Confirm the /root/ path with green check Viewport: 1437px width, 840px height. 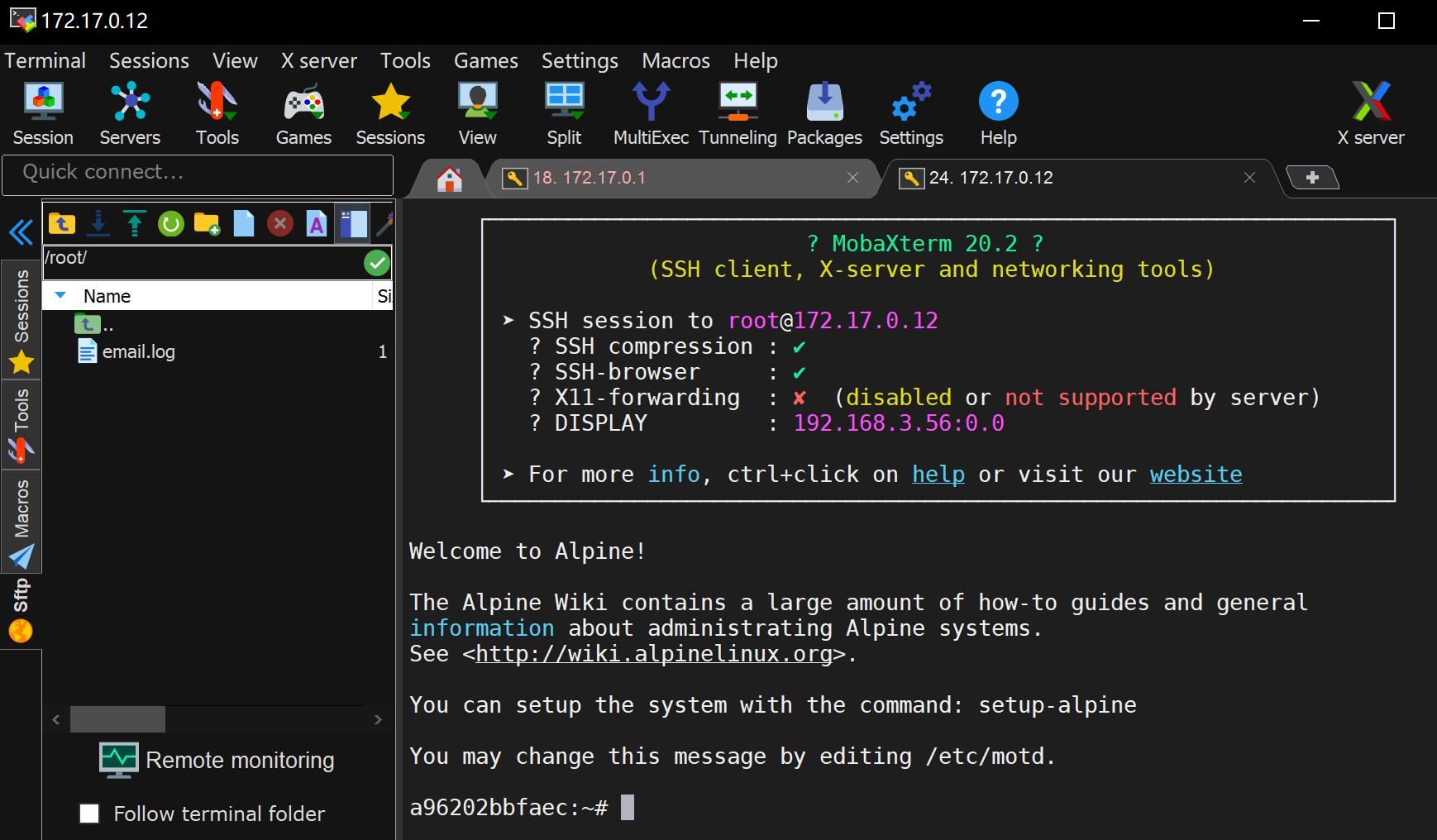click(x=377, y=263)
